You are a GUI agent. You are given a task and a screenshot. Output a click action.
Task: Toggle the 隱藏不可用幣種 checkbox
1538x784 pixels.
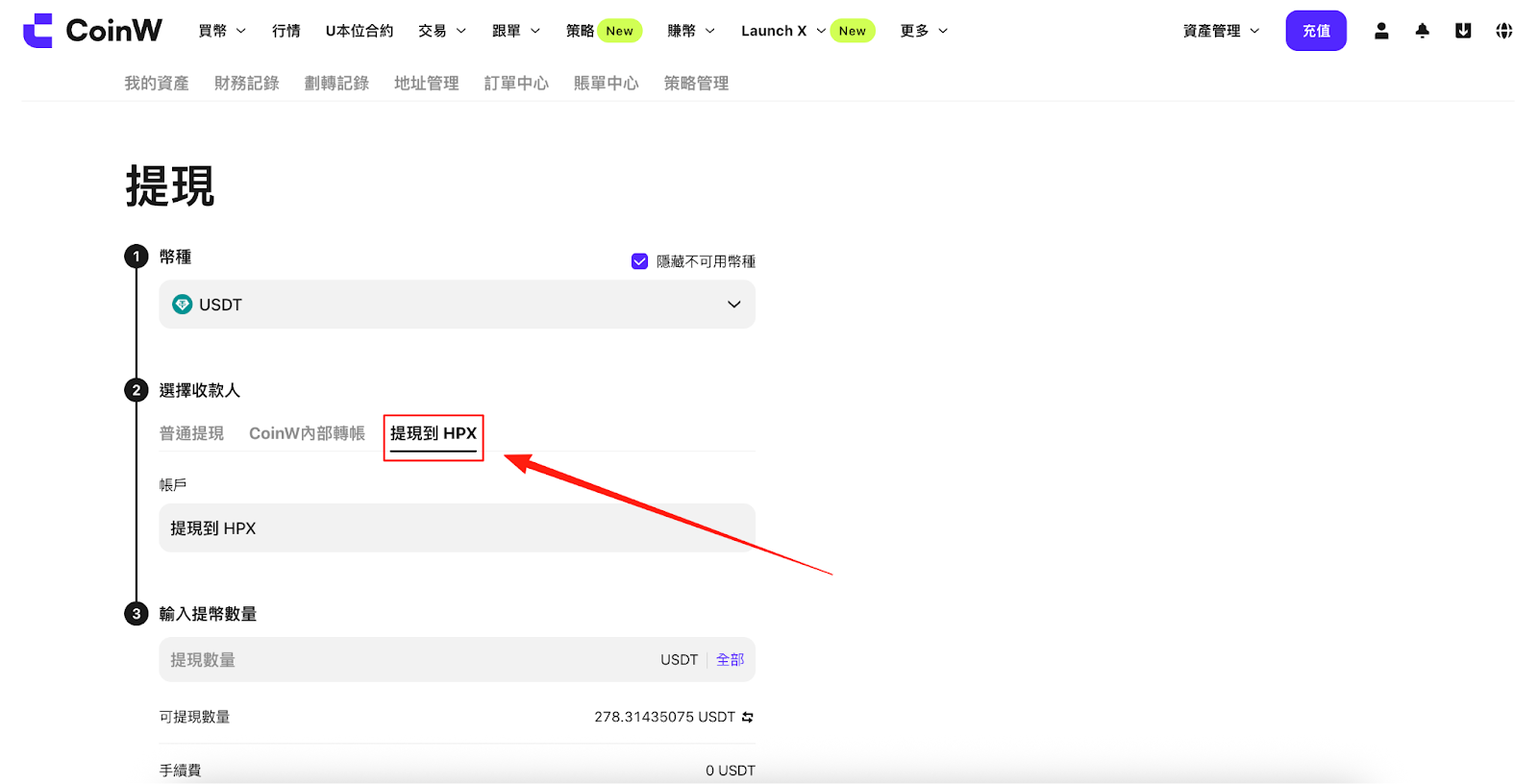(x=639, y=261)
